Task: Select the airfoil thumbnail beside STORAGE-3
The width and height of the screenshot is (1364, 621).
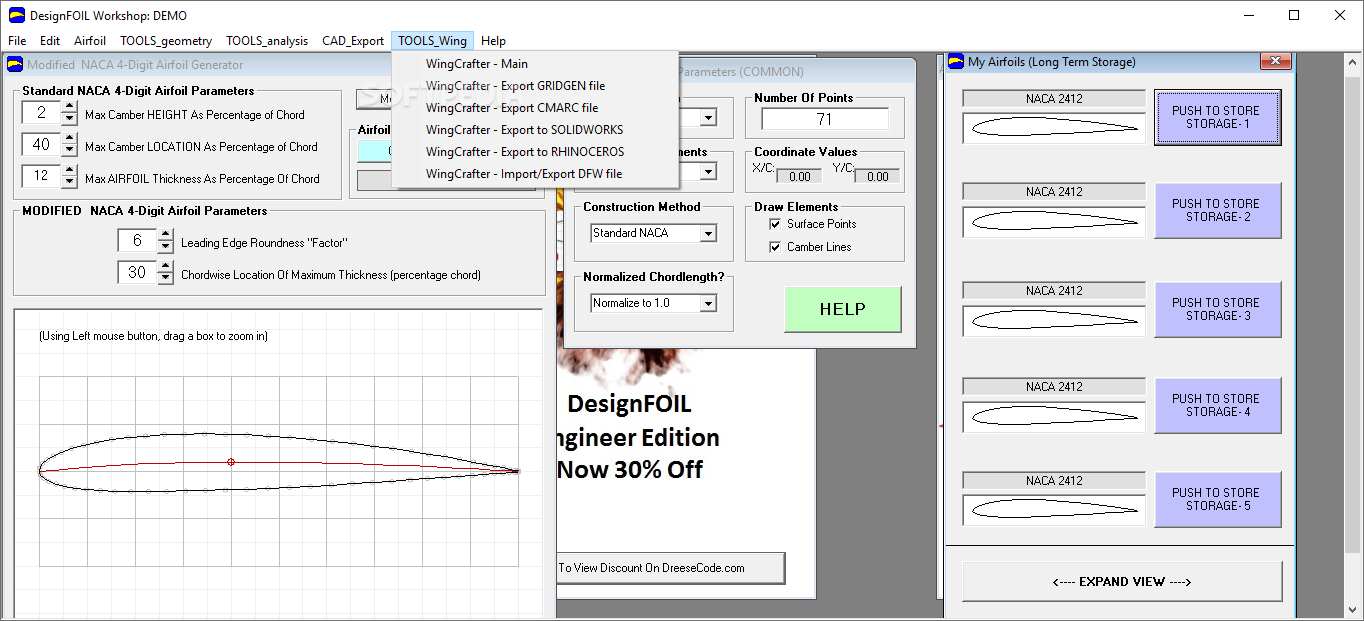Action: 1054,320
